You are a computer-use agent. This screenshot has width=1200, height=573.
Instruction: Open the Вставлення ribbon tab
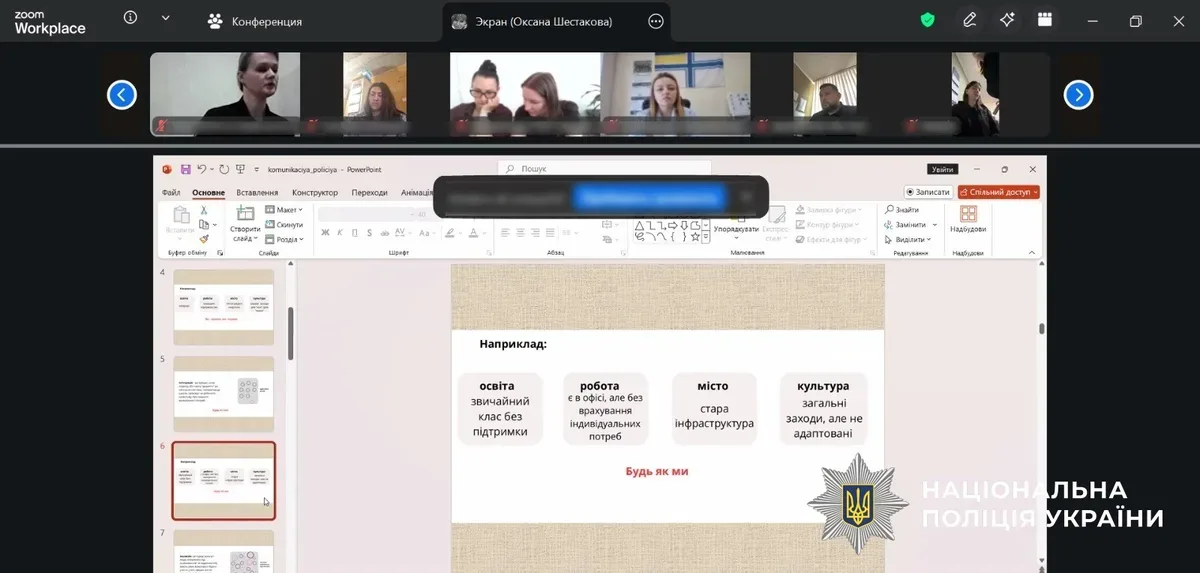pos(257,193)
